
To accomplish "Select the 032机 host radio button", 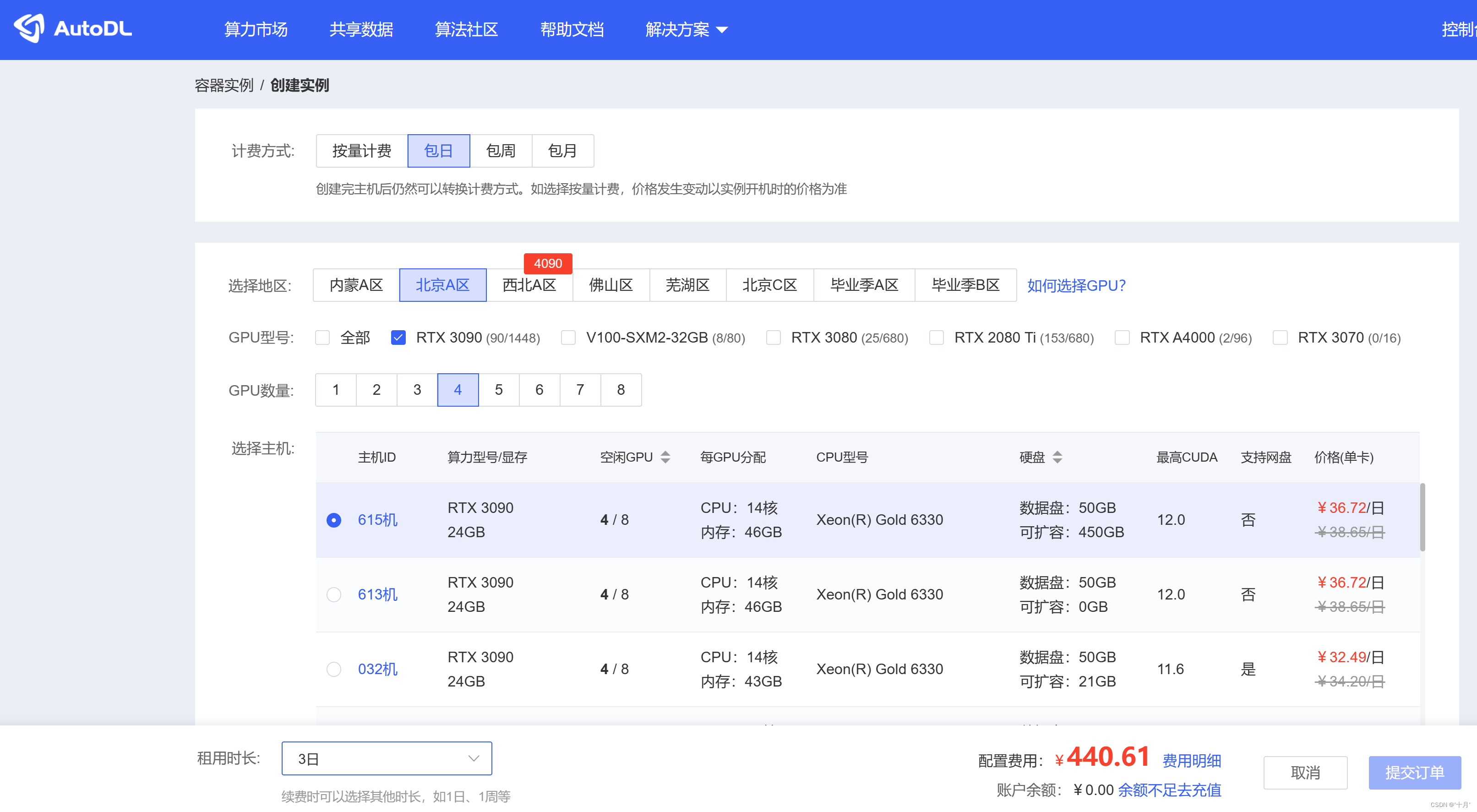I will 334,669.
